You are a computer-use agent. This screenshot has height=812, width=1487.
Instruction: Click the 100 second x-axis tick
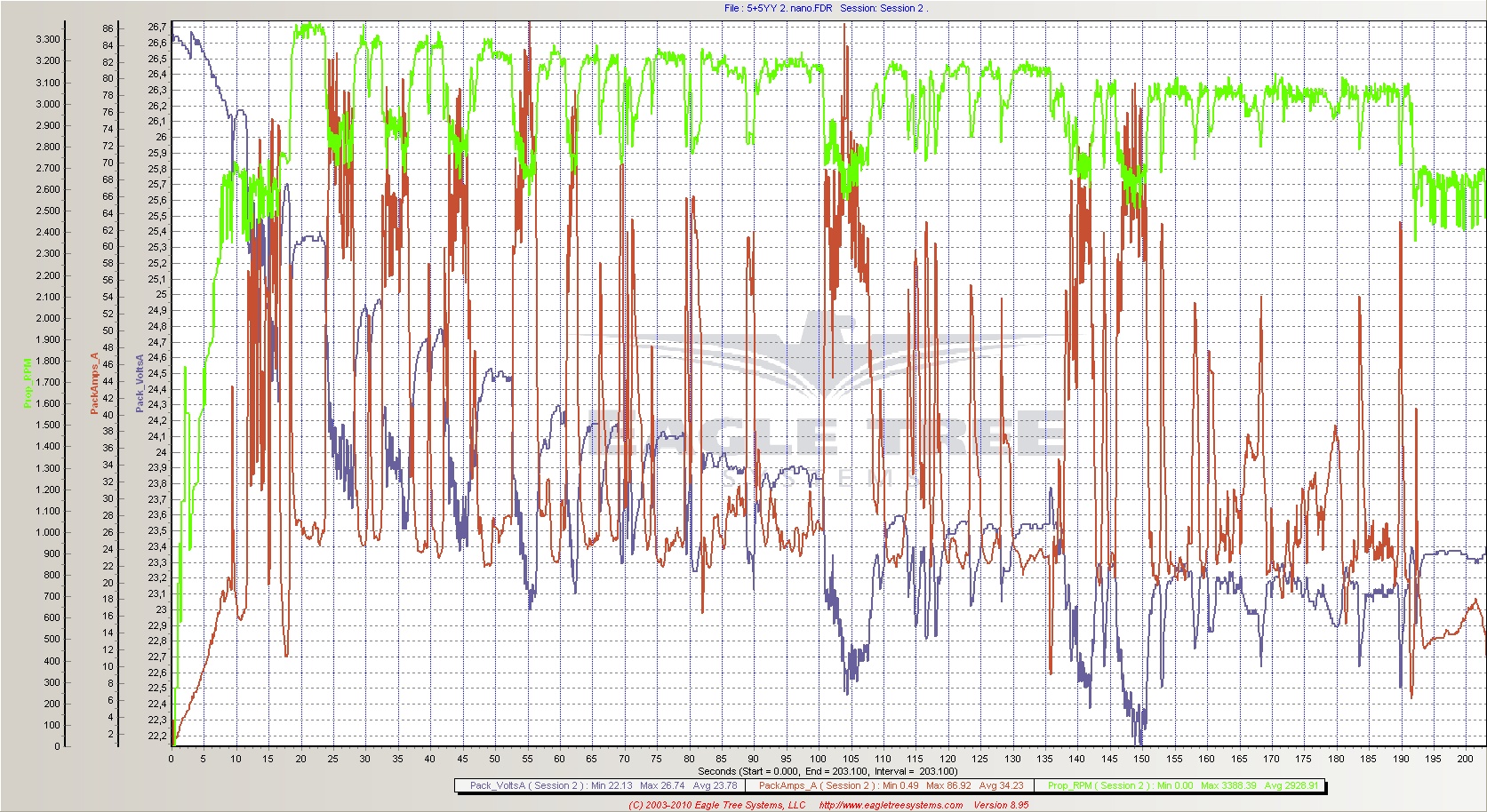[x=818, y=759]
